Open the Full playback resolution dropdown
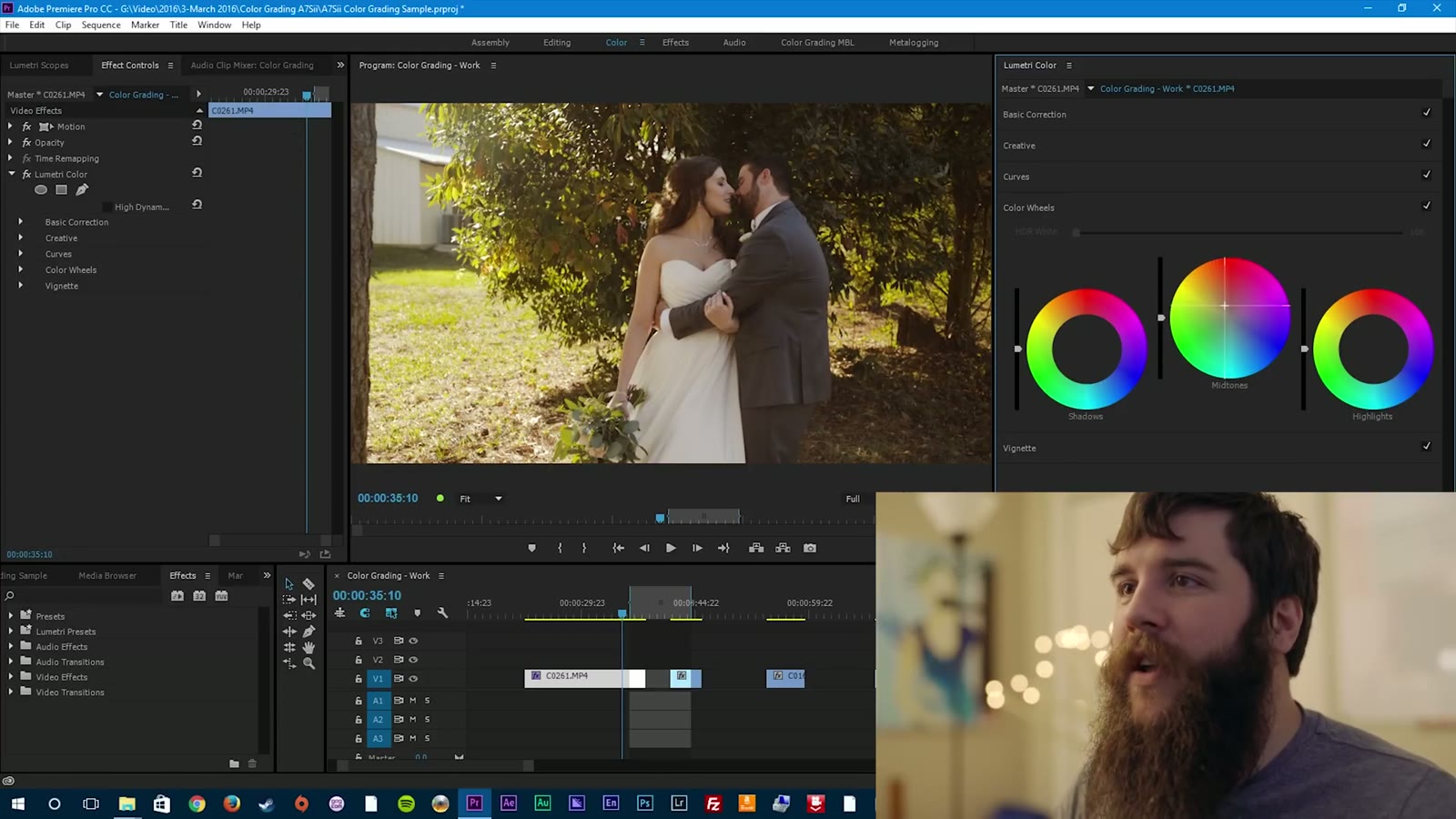The height and width of the screenshot is (819, 1456). click(853, 499)
